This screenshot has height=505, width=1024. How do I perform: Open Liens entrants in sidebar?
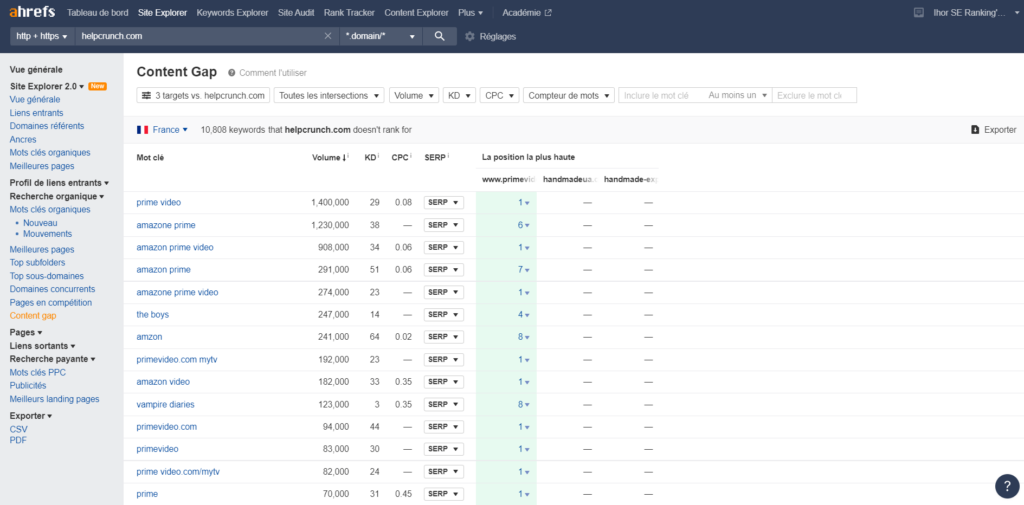click(x=37, y=113)
